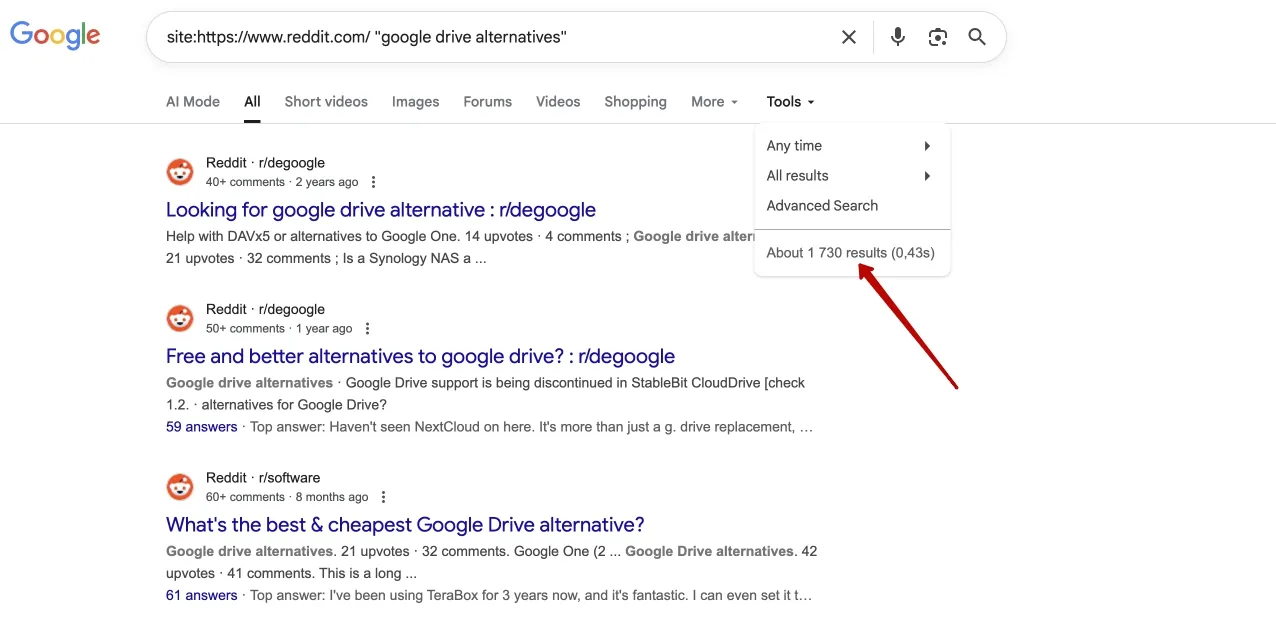
Task: Expand the 'All results' filter submenu
Action: tap(852, 176)
